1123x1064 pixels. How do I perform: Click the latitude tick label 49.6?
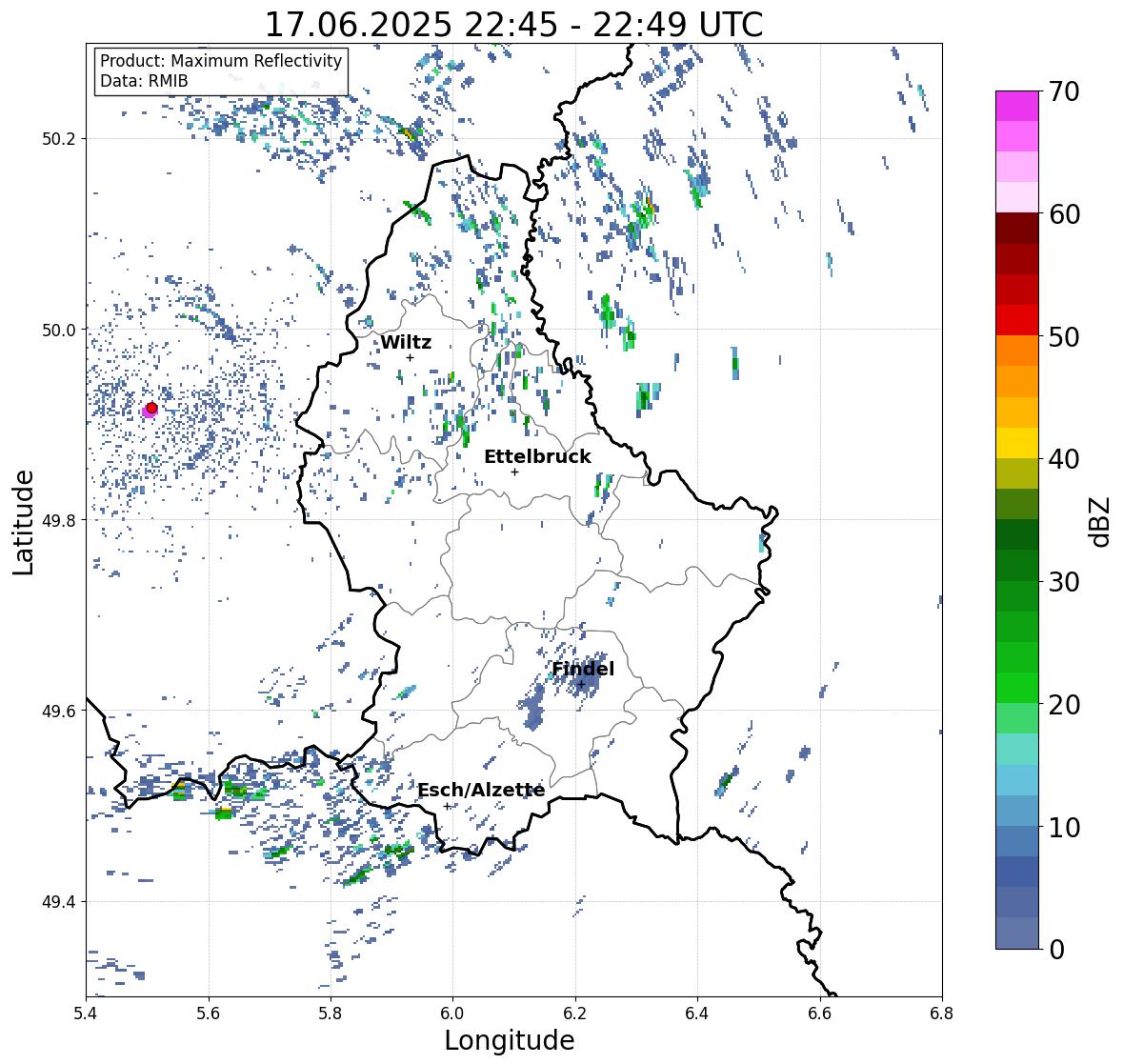click(x=59, y=711)
